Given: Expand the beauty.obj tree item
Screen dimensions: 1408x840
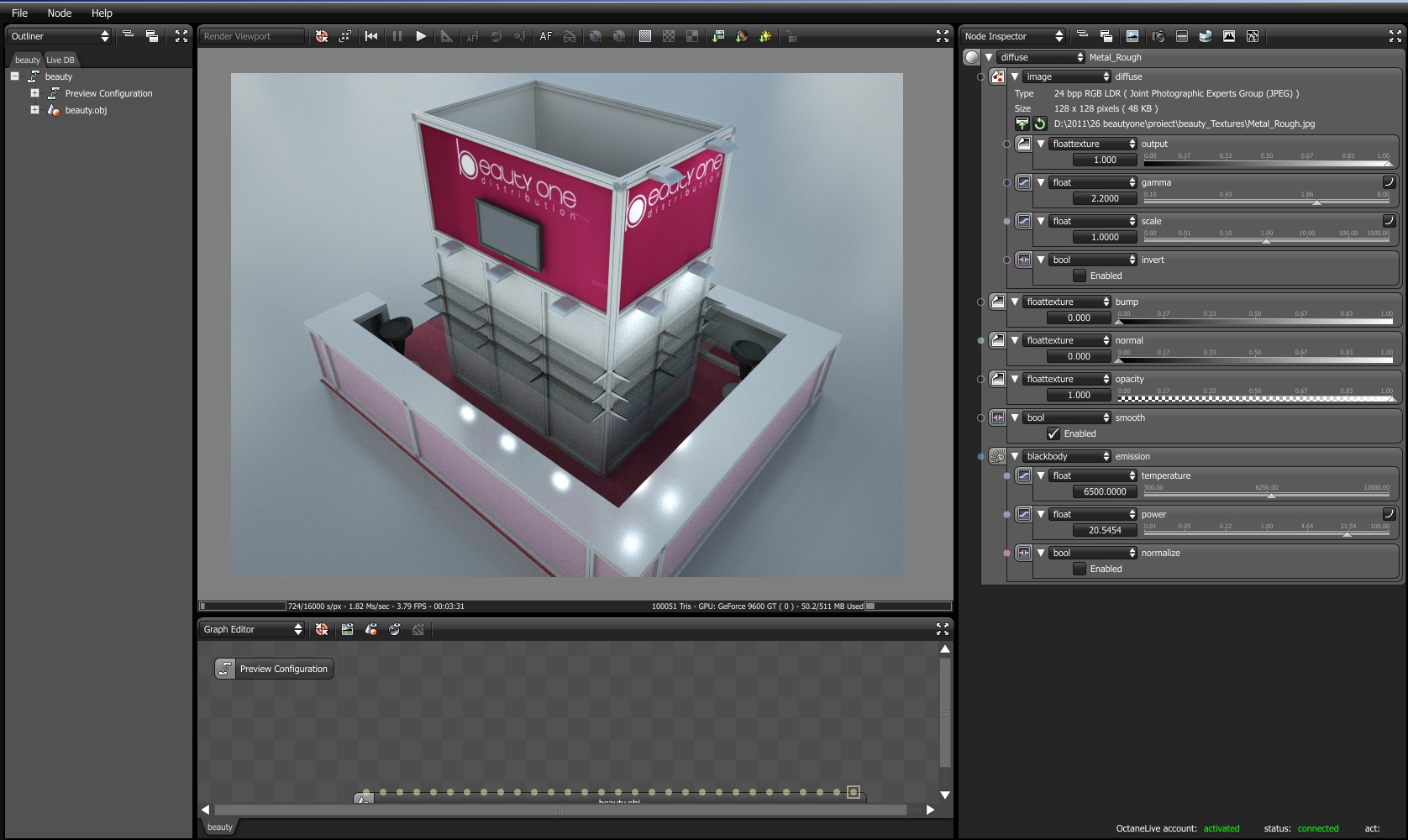Looking at the screenshot, I should [x=34, y=110].
